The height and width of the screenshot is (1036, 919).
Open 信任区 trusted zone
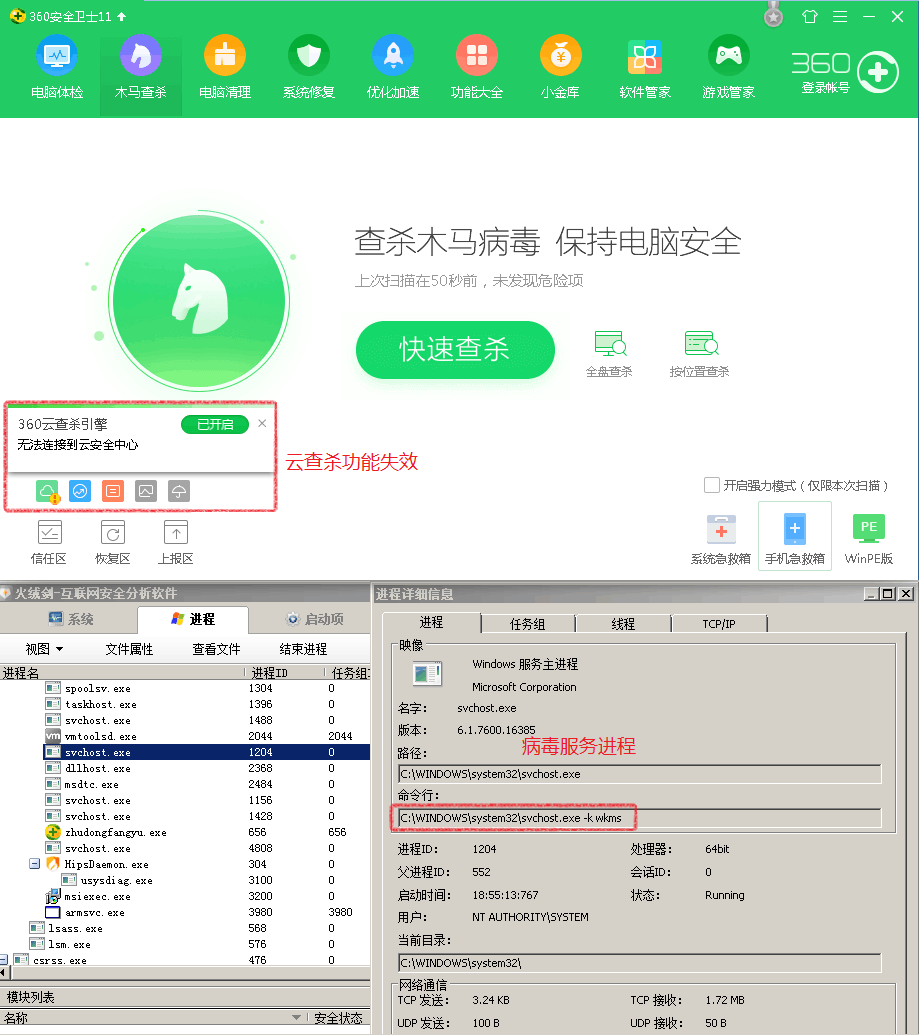tap(49, 542)
